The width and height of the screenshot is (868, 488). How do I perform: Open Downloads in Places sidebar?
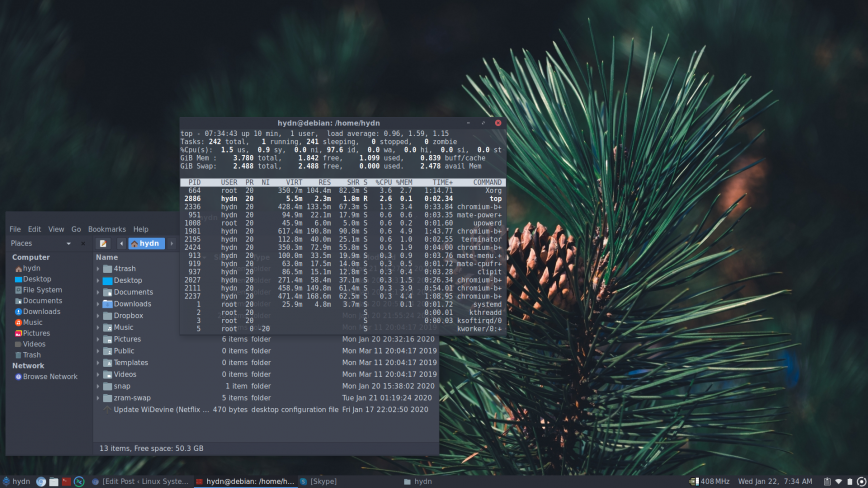(38, 312)
